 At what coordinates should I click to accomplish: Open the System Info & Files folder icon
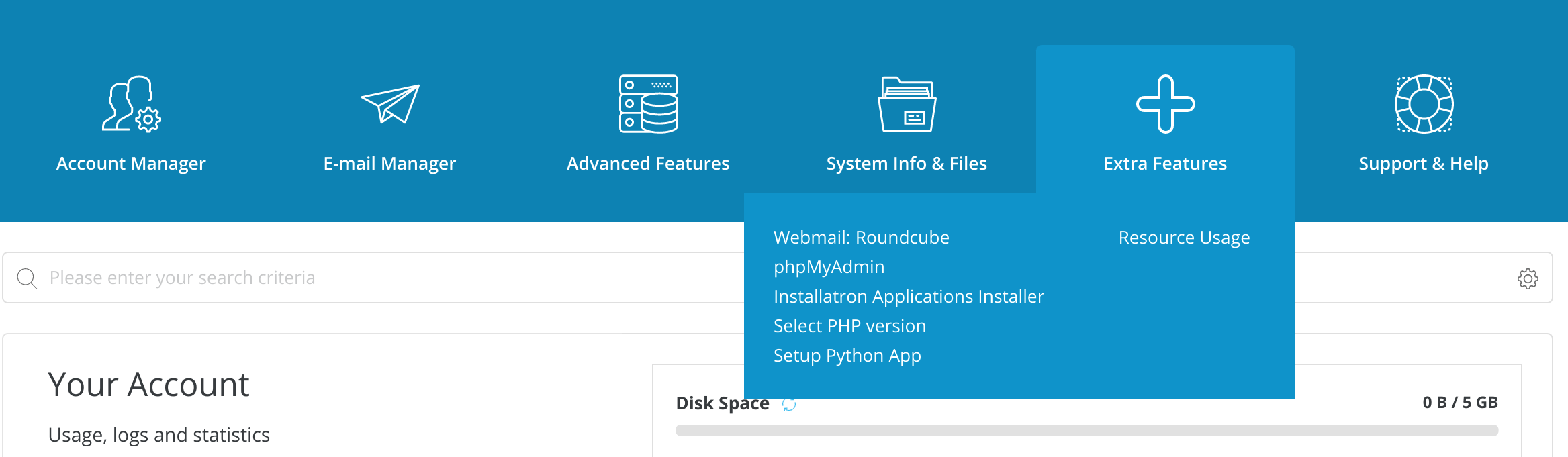click(x=907, y=104)
